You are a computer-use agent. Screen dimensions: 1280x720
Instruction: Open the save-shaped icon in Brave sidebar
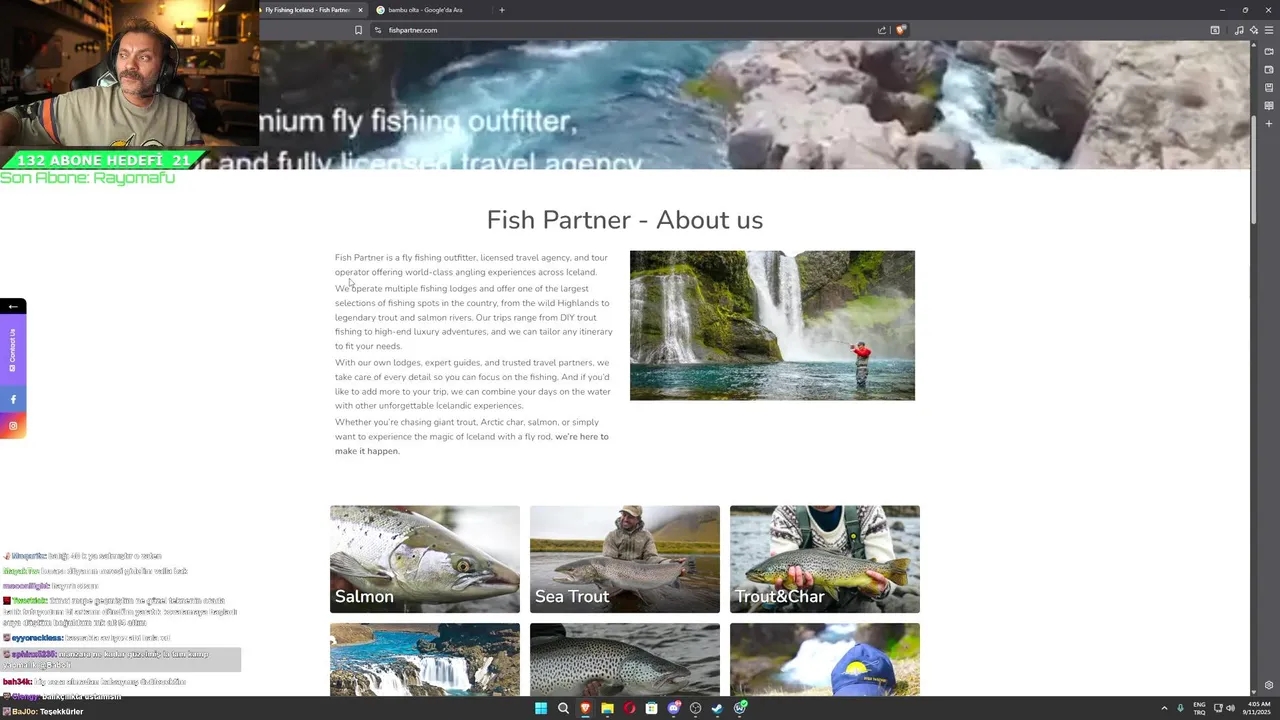pos(1269,87)
